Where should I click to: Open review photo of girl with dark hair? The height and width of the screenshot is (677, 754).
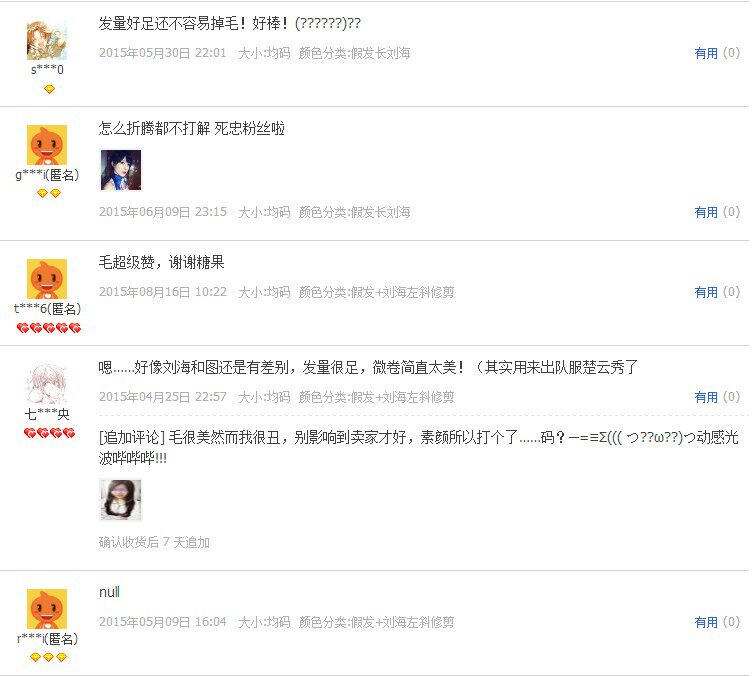pos(121,170)
